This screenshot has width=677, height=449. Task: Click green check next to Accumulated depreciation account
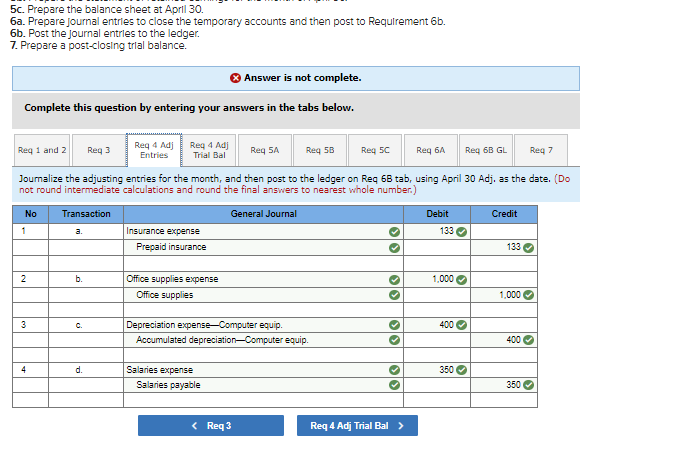(394, 340)
